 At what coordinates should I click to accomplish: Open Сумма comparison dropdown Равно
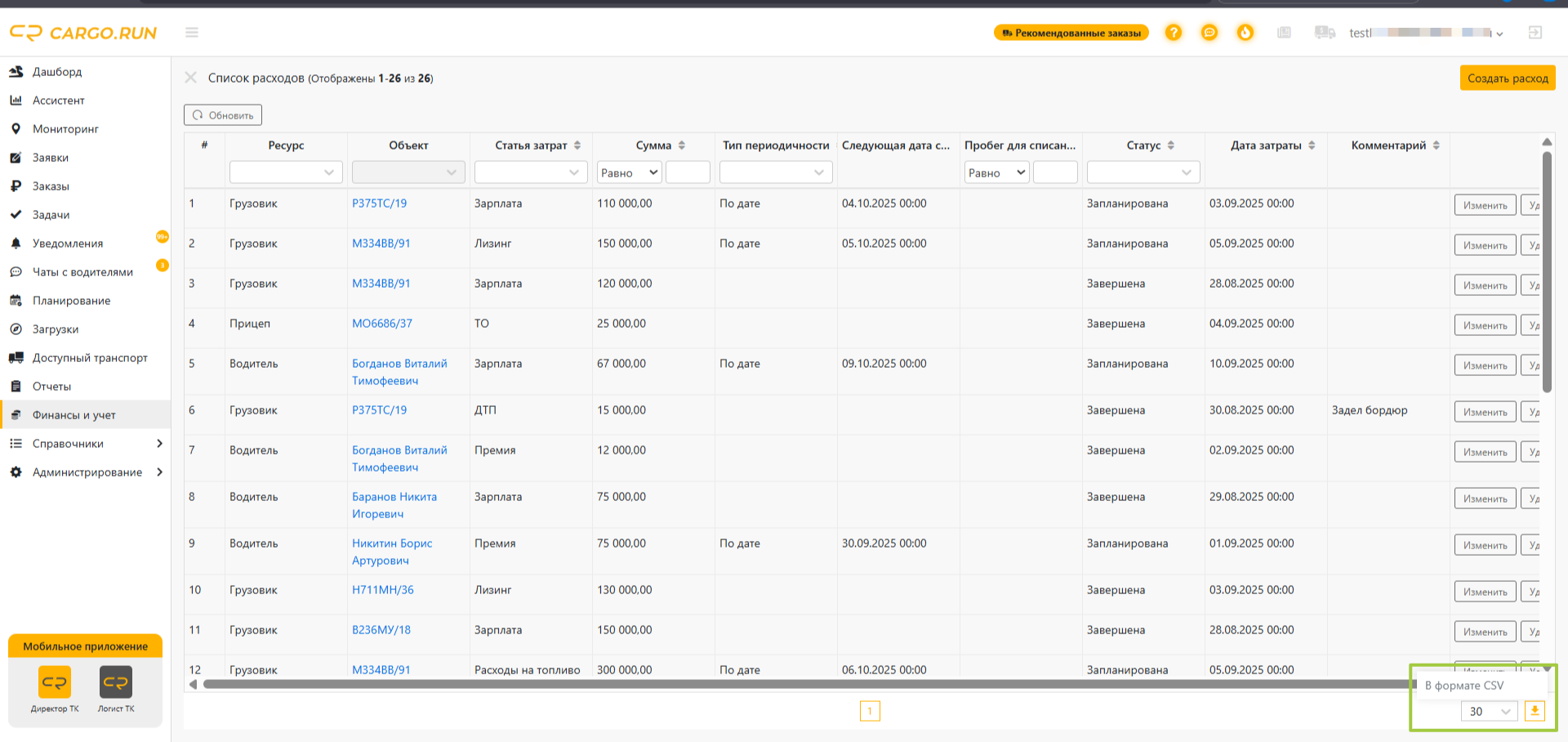pos(629,172)
